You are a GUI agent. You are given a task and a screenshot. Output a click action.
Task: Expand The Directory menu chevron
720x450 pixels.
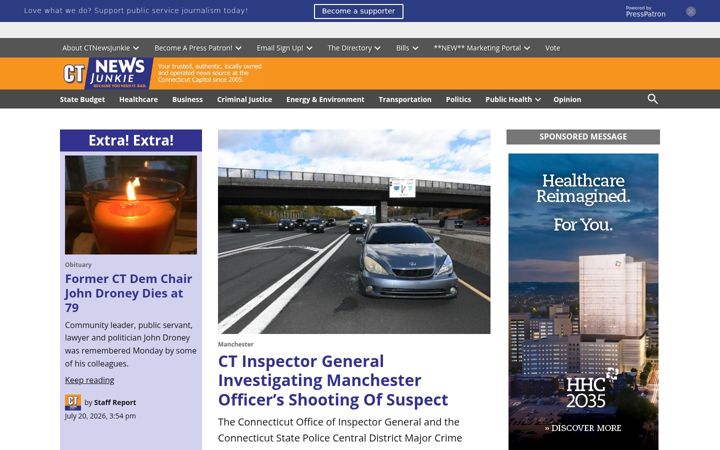pyautogui.click(x=377, y=48)
